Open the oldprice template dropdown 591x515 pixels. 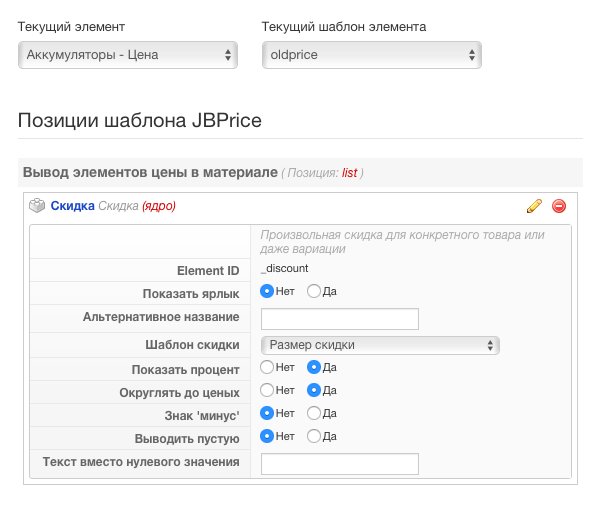pos(372,55)
